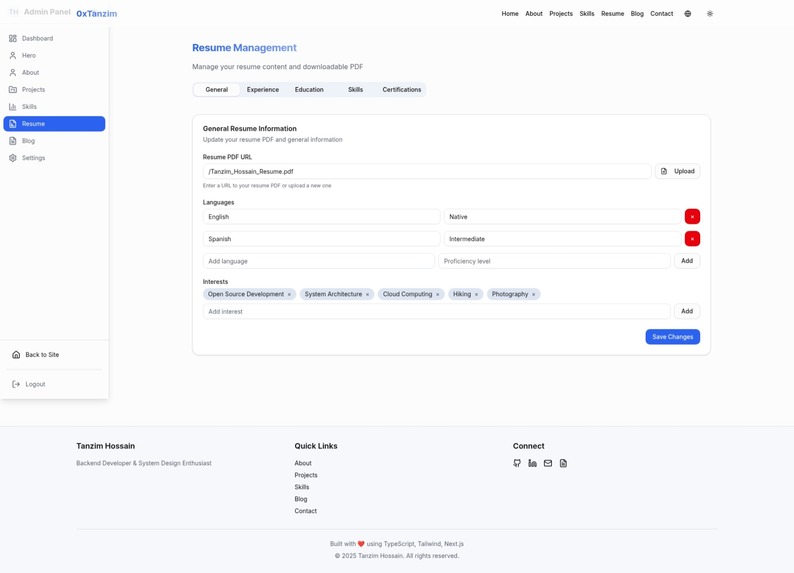Click Add button next to Proficiency level
The image size is (794, 573).
pos(687,261)
